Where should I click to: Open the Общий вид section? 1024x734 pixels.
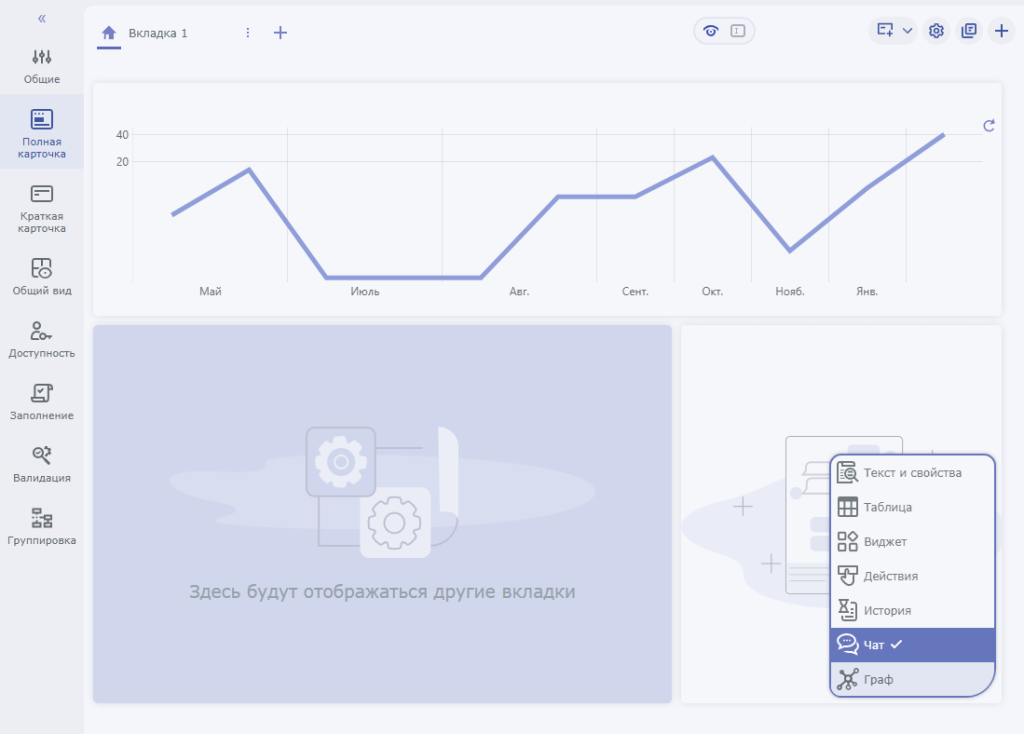(42, 277)
